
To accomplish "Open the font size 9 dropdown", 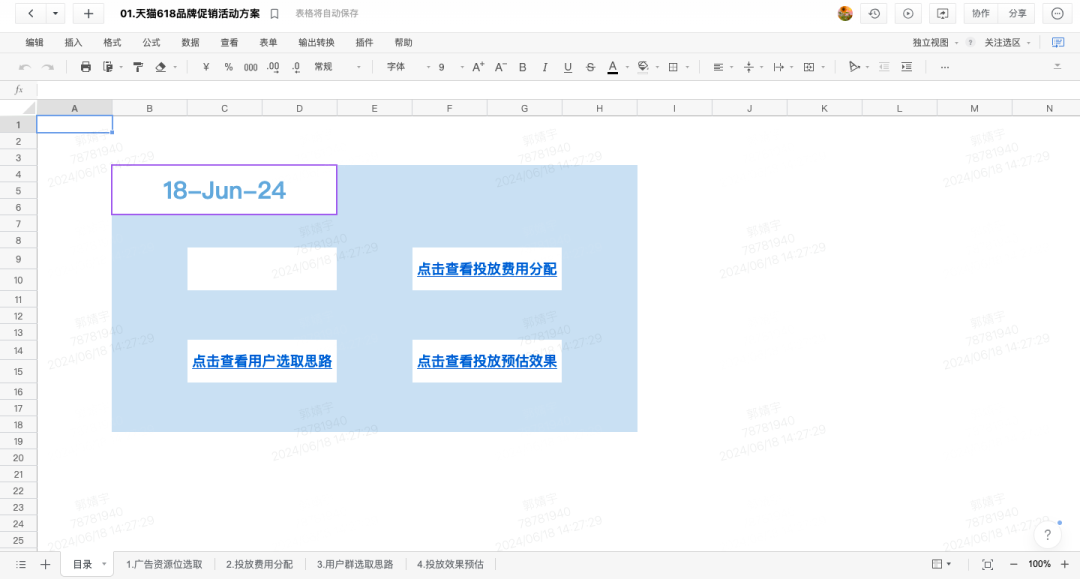I will (x=451, y=67).
